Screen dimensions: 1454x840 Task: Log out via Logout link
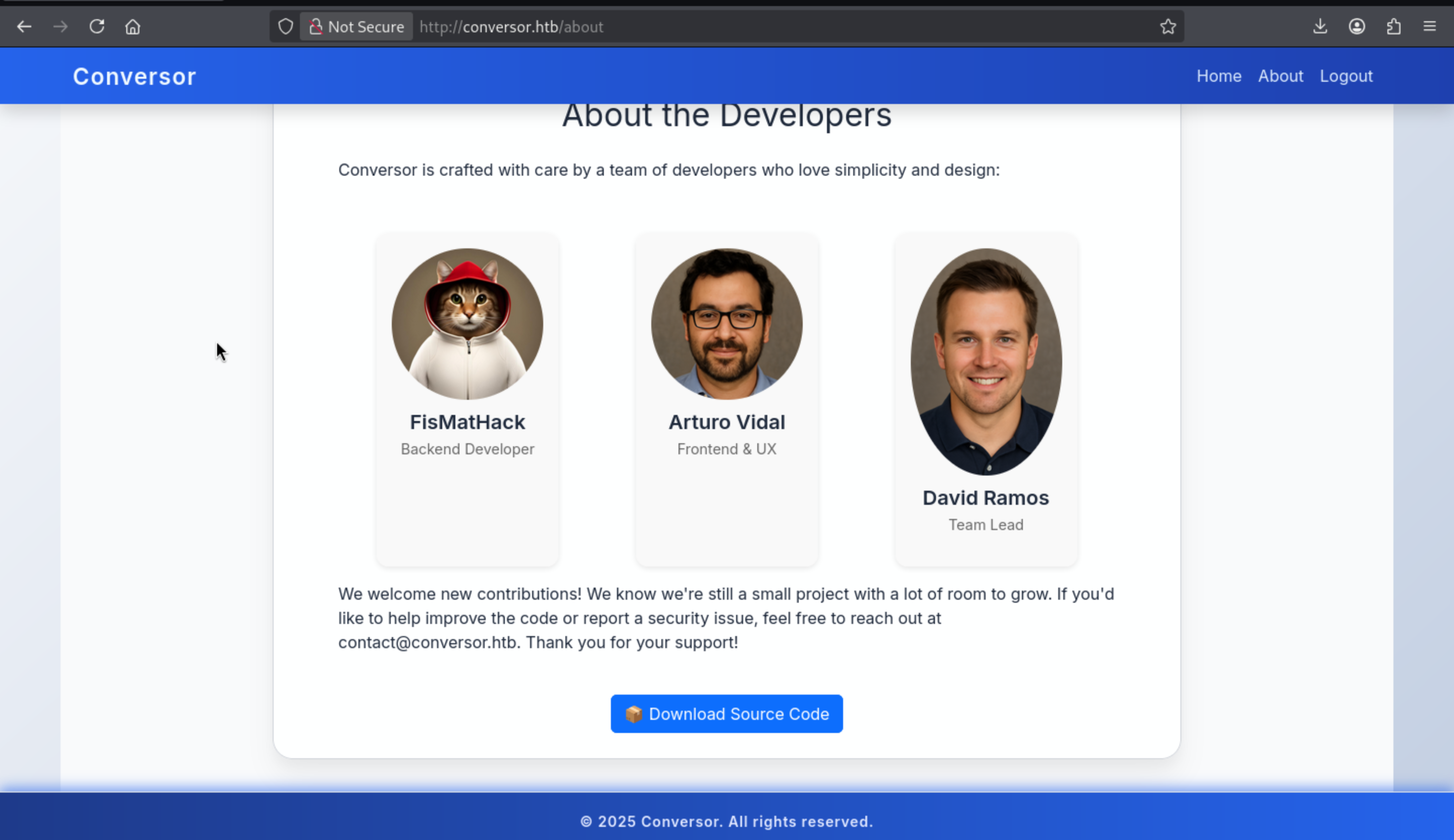point(1346,76)
